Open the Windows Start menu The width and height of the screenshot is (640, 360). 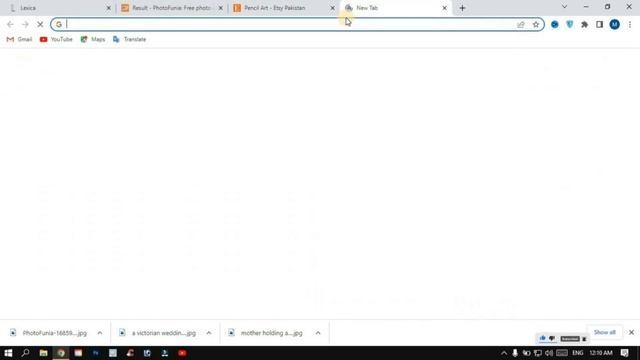click(x=8, y=353)
